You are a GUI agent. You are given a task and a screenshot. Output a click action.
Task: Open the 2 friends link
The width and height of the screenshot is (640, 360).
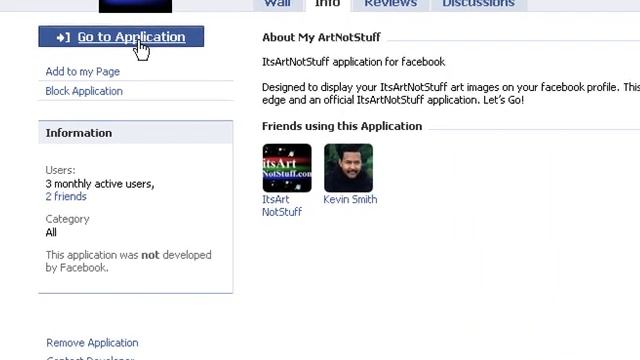66,196
